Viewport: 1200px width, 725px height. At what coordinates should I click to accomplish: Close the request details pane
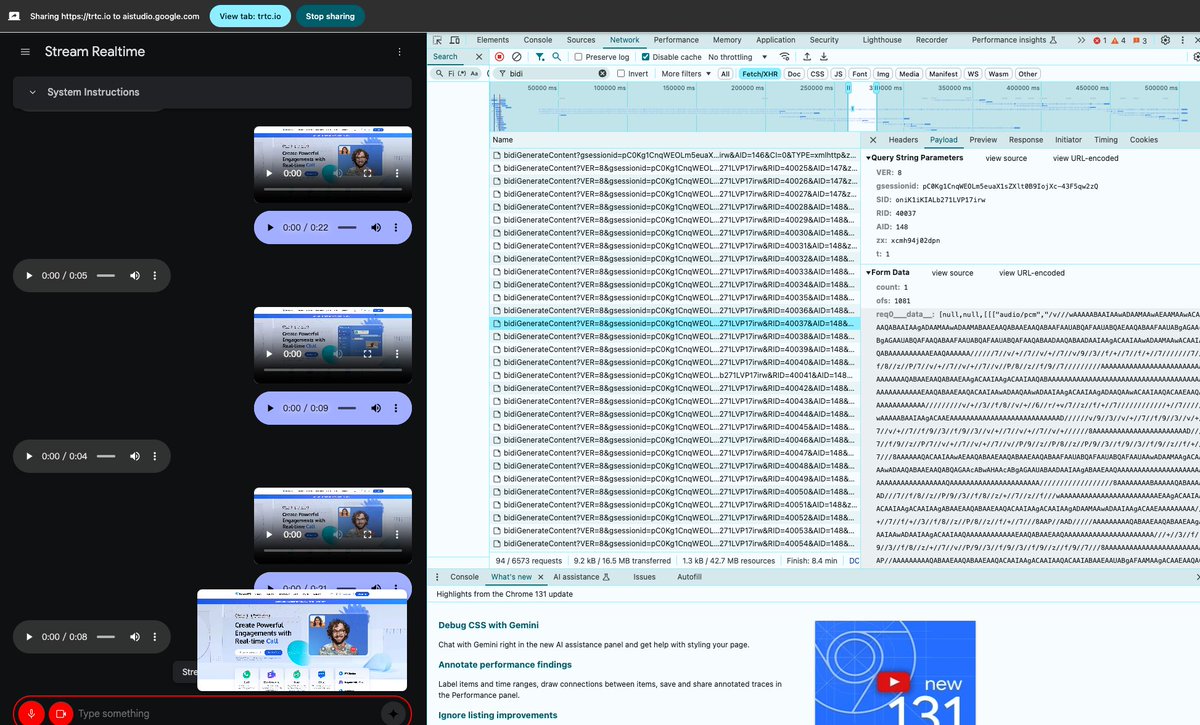coord(873,140)
